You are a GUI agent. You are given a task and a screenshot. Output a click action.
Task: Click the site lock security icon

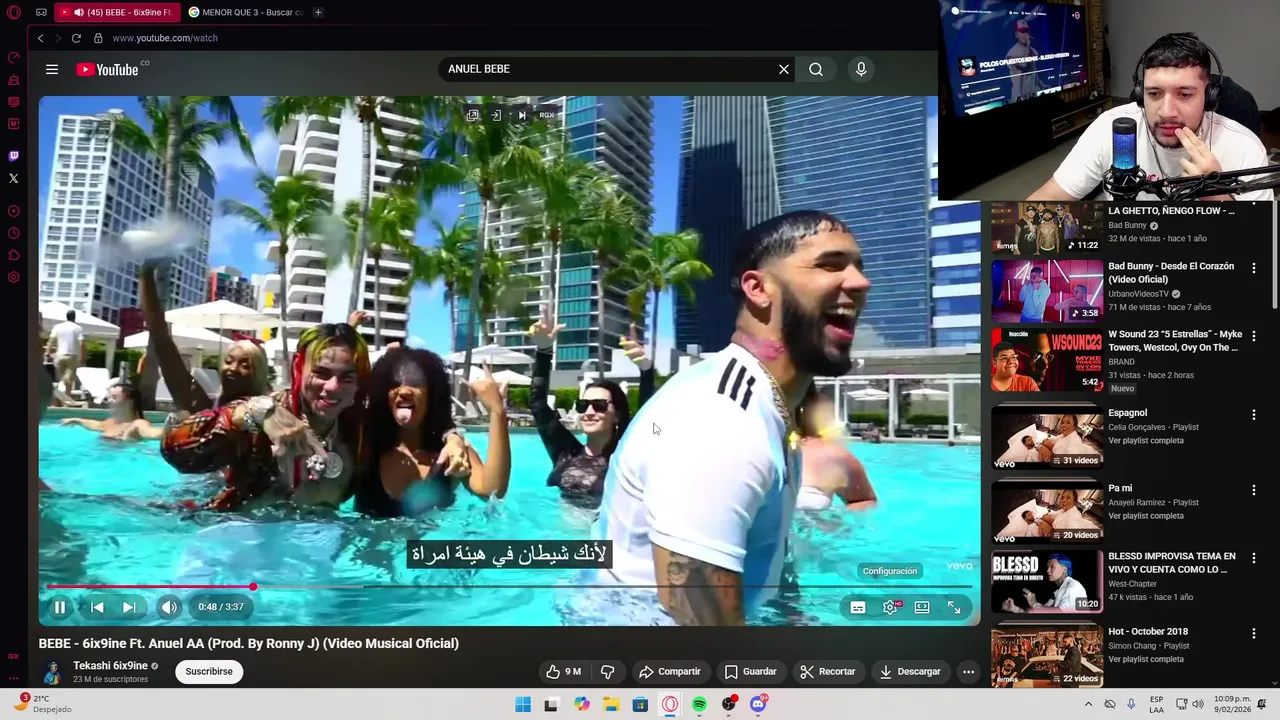tap(98, 38)
